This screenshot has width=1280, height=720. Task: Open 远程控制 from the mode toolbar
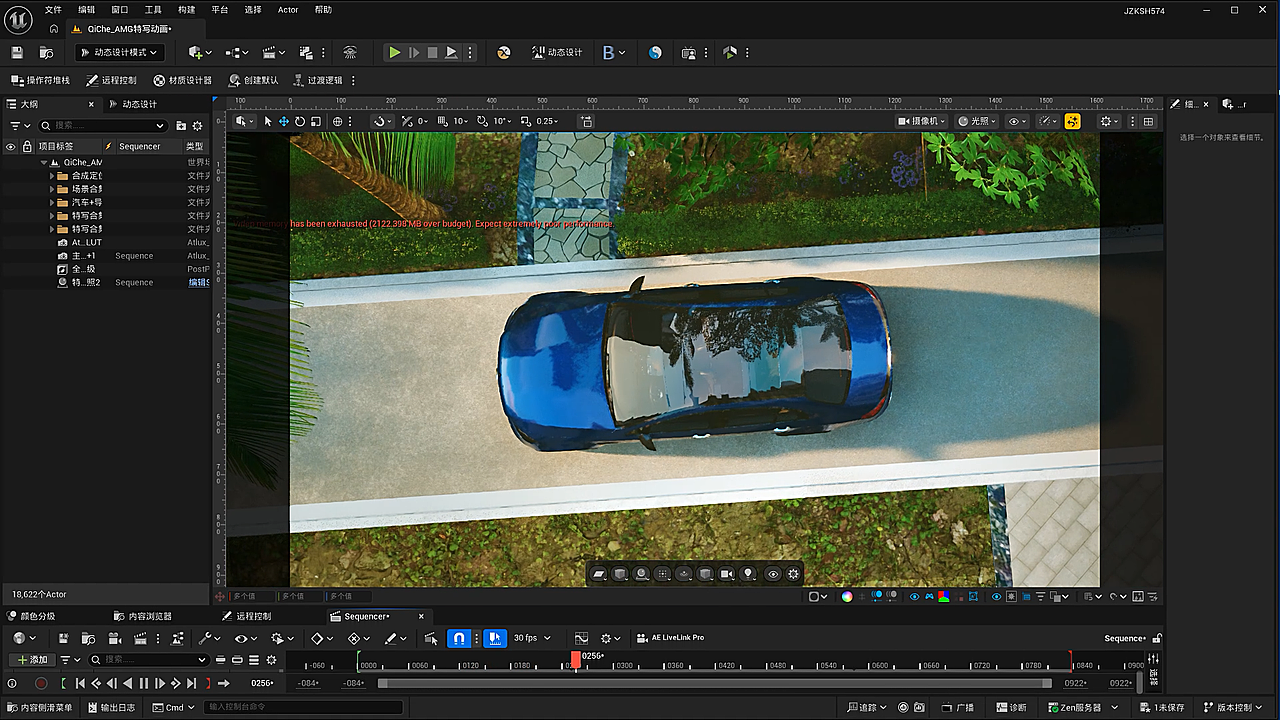click(111, 80)
